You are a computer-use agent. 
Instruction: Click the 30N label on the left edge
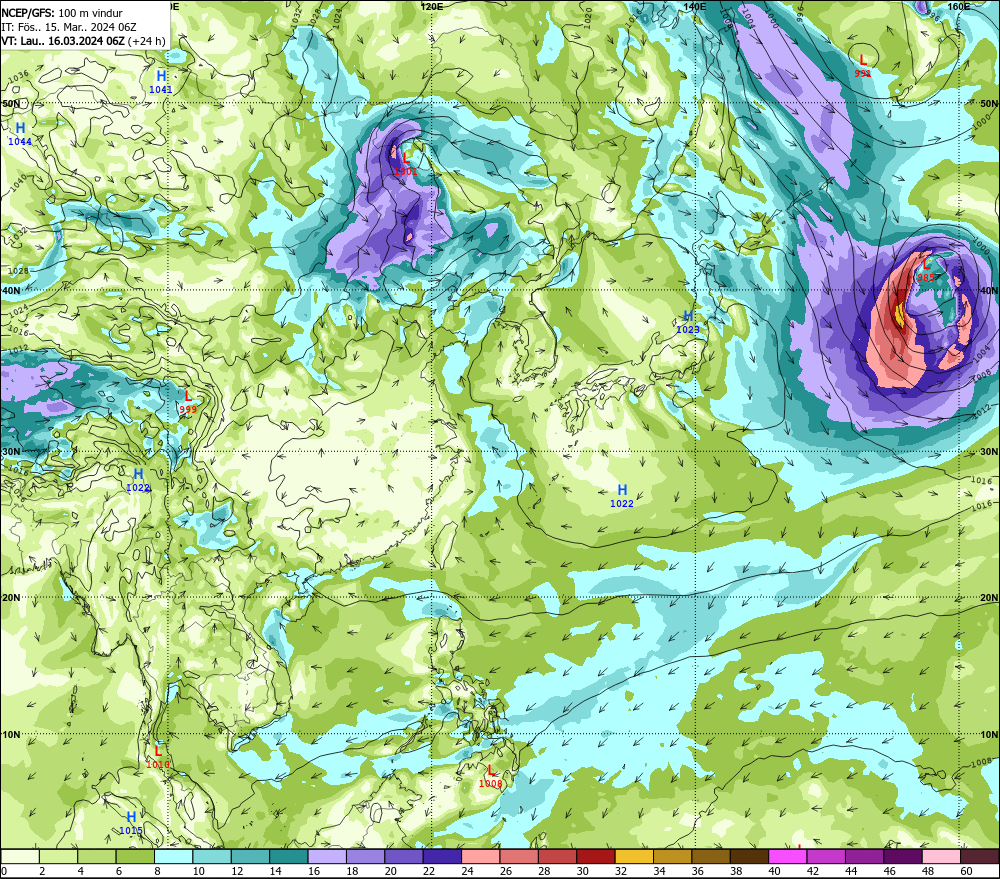coord(11,452)
